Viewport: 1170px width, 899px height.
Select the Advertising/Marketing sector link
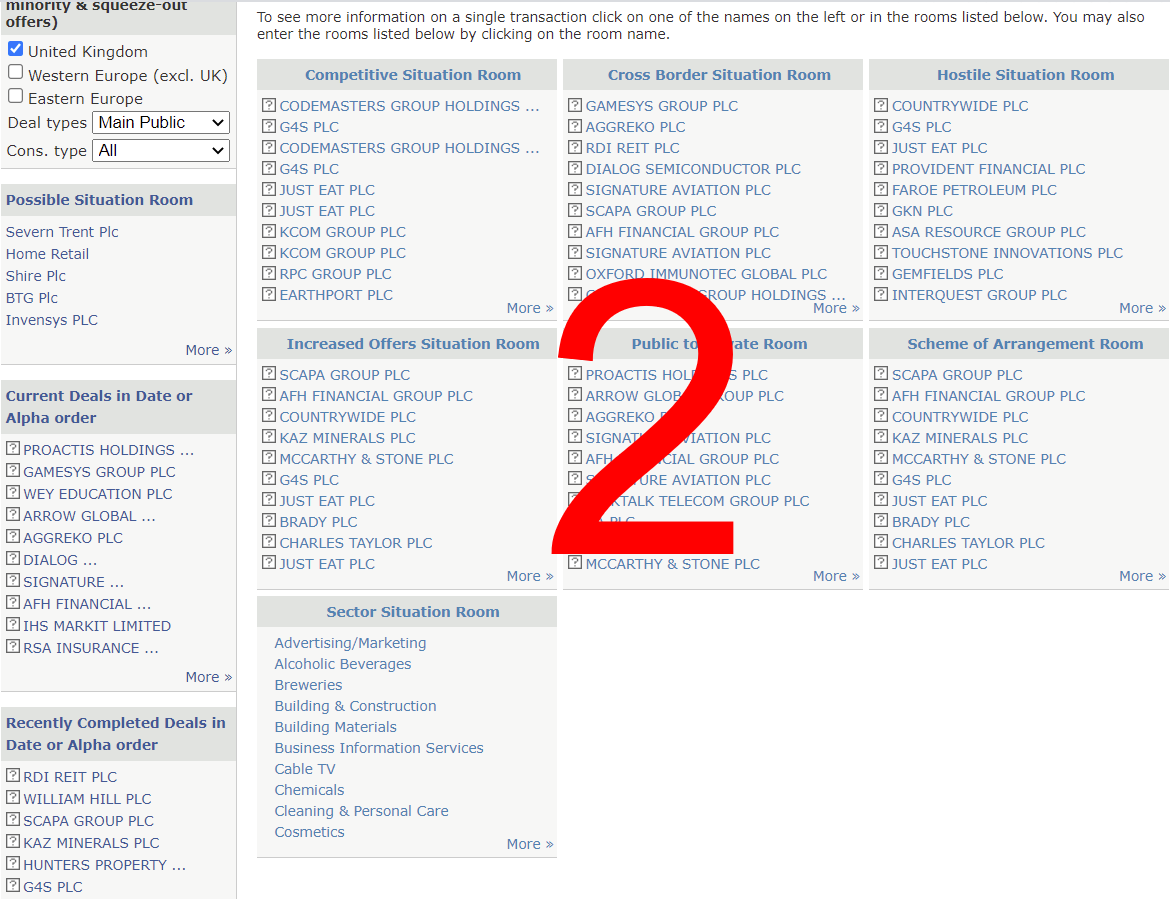click(x=350, y=643)
